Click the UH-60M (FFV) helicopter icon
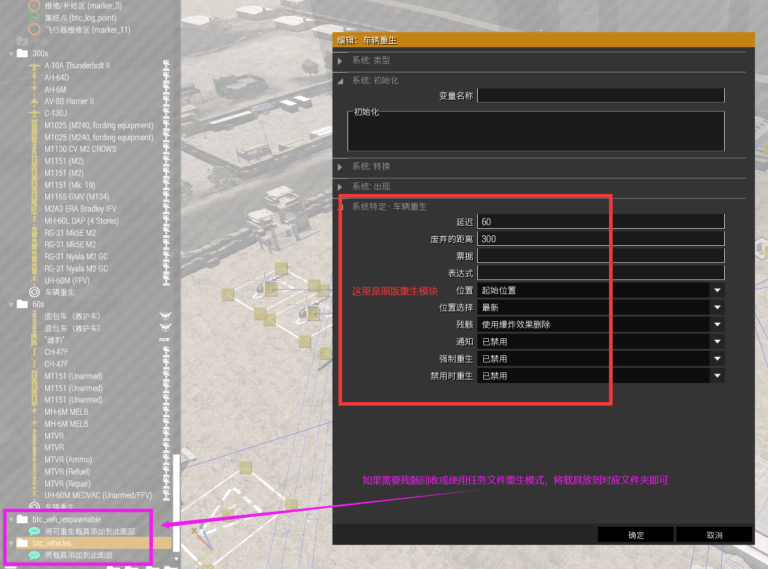Viewport: 768px width, 569px height. [x=34, y=281]
